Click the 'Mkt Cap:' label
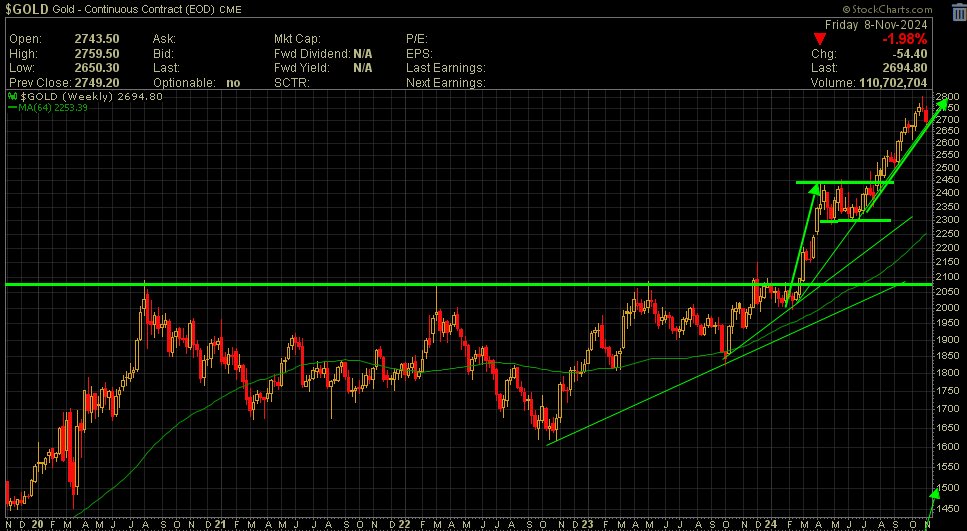This screenshot has height=531, width=967. pos(297,39)
